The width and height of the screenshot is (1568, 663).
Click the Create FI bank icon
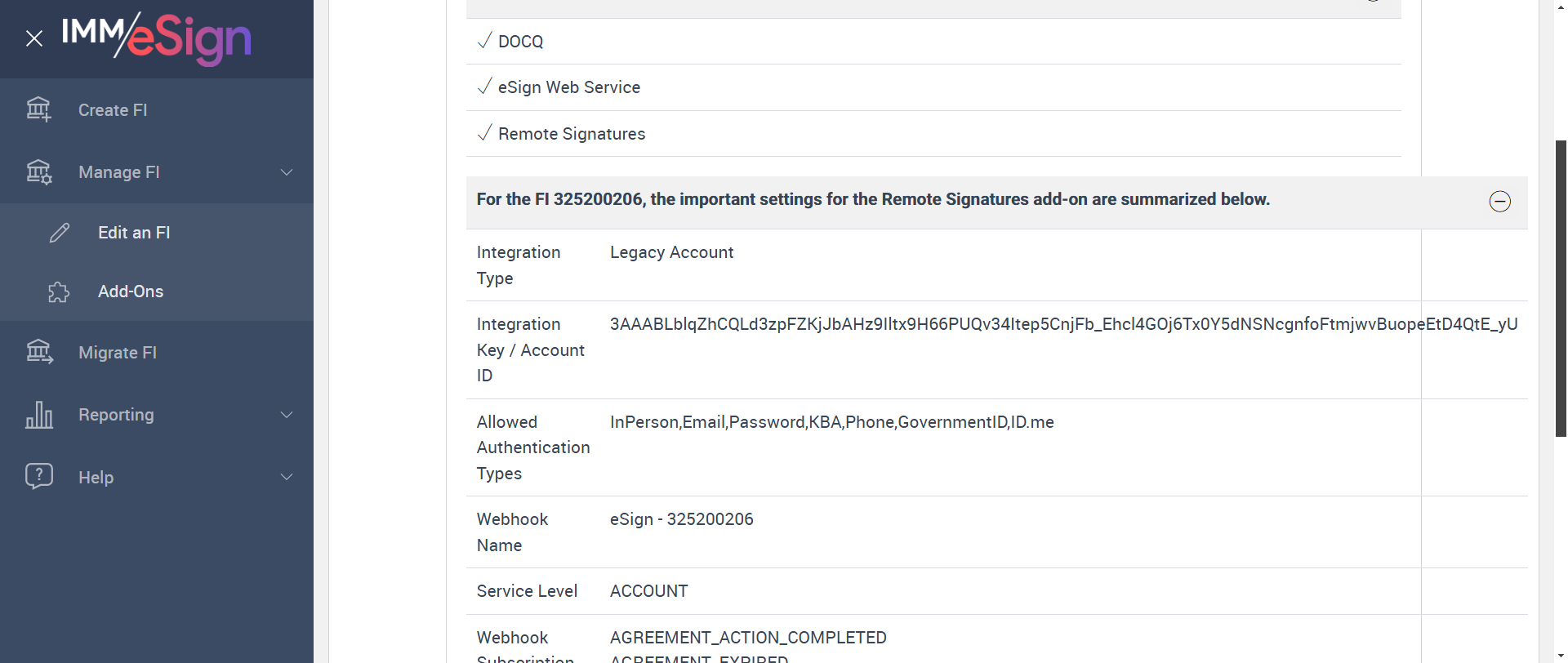[38, 109]
